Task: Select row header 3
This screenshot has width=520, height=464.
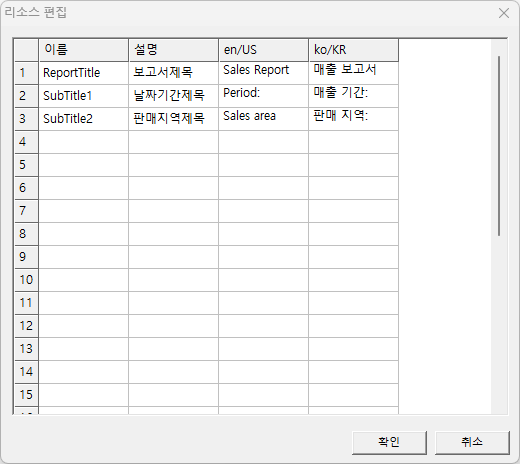Action: [26, 119]
